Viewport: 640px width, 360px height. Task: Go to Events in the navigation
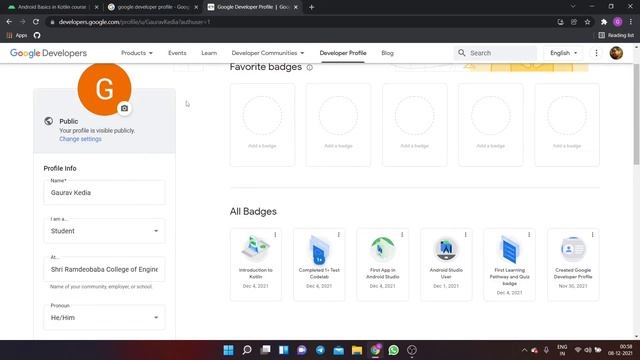[x=177, y=53]
